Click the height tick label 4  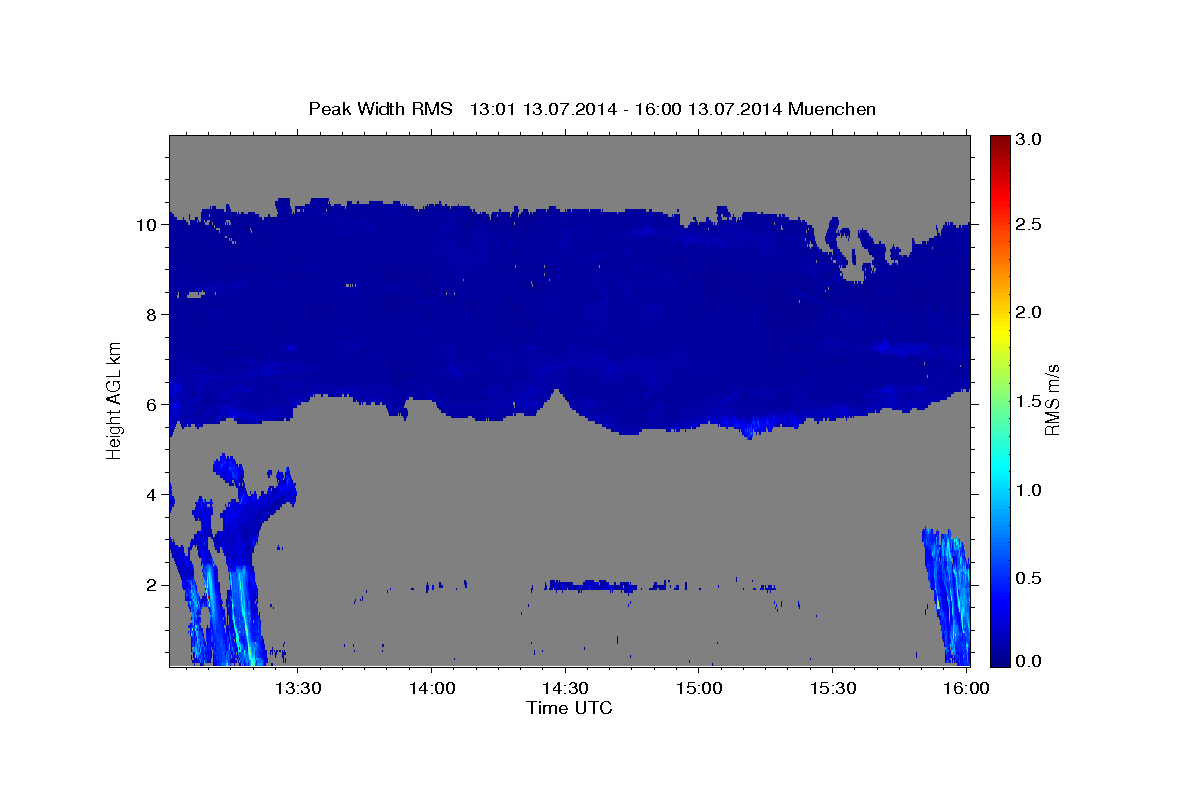pos(151,494)
